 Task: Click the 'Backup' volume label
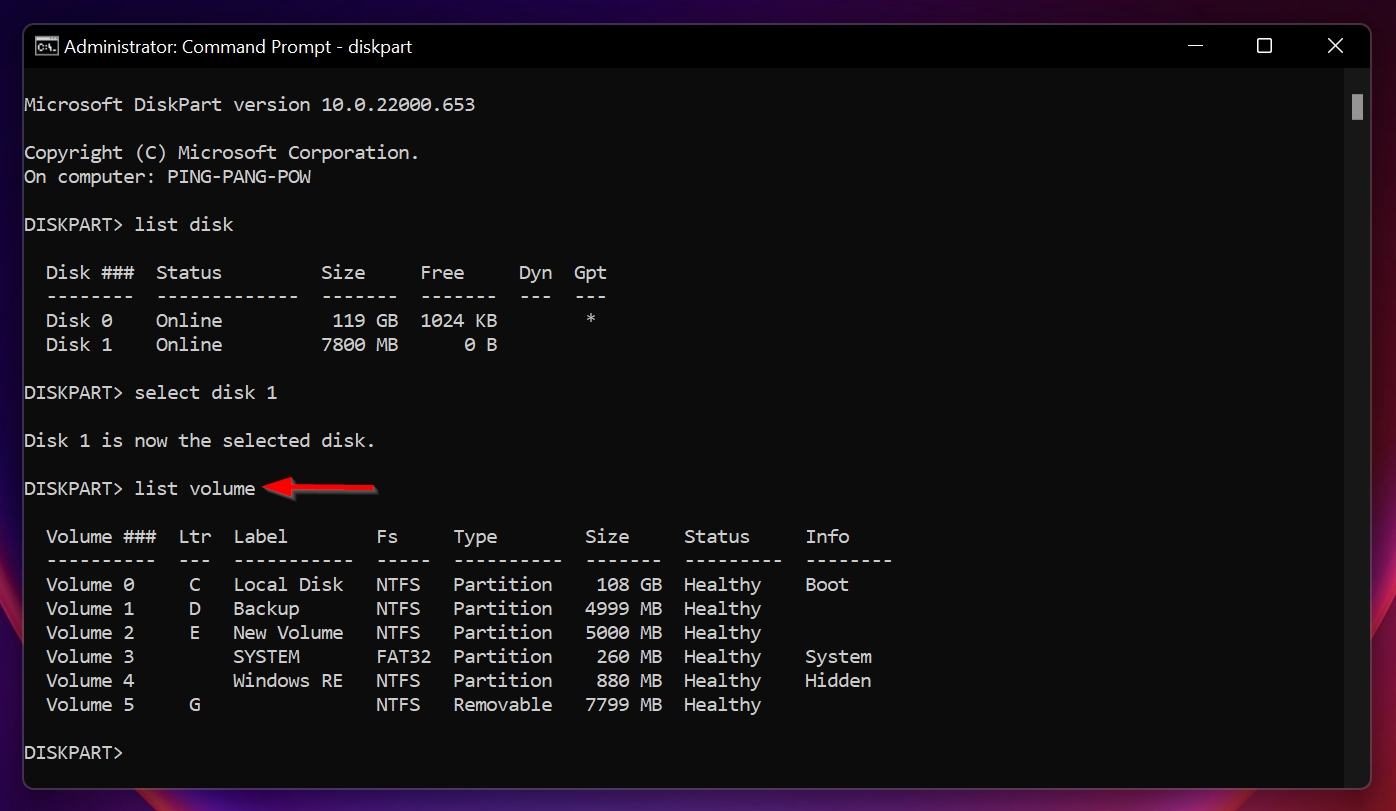pos(266,609)
